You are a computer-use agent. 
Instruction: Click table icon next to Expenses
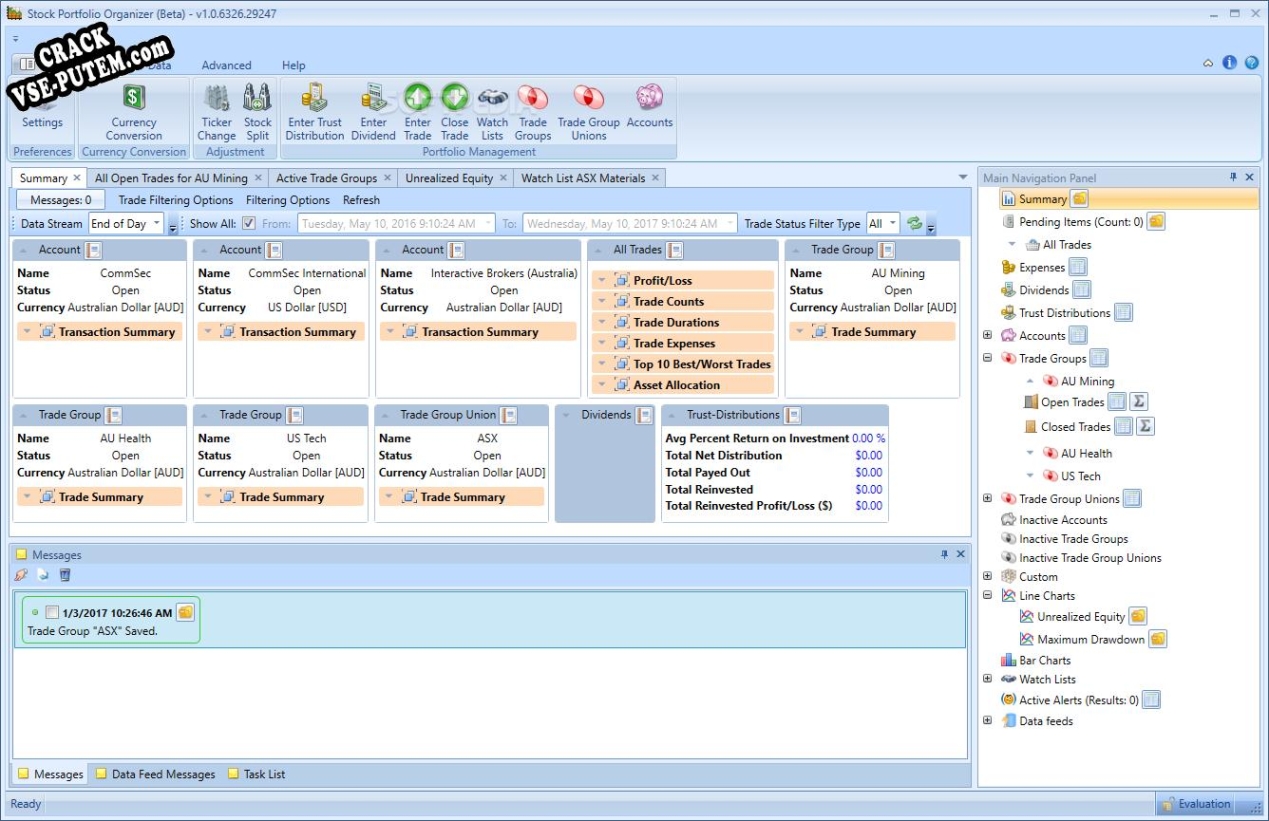(1078, 267)
